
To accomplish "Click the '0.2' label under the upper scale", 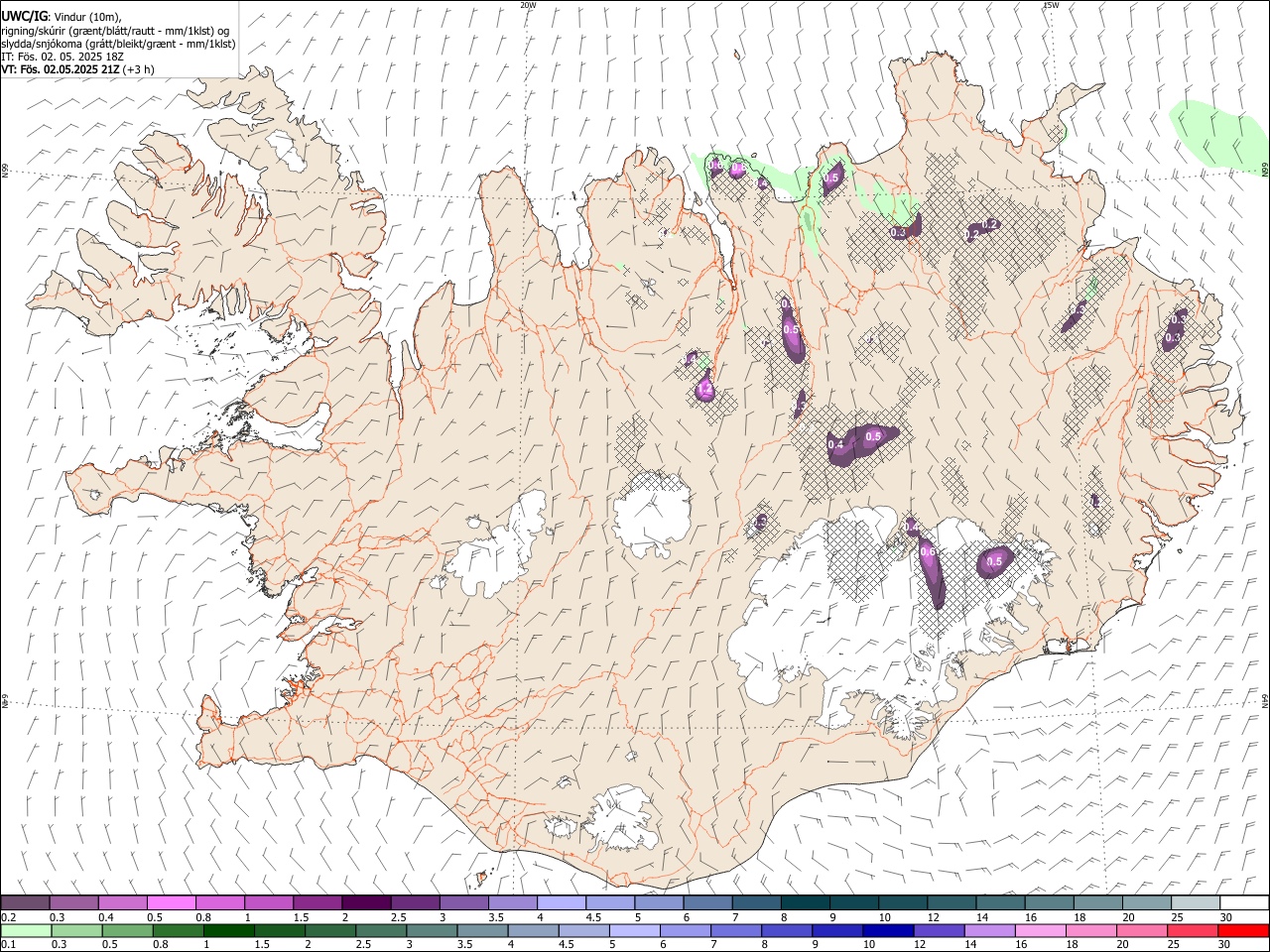I will pyautogui.click(x=9, y=917).
